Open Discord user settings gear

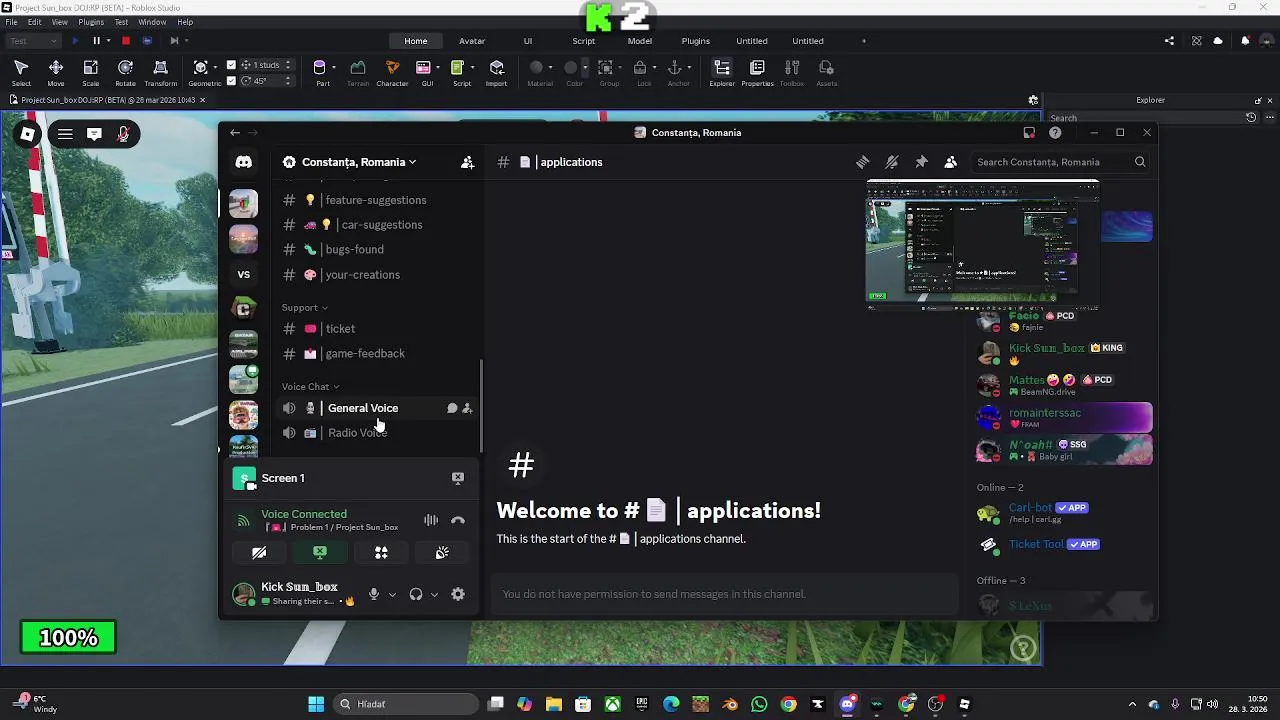click(x=458, y=594)
